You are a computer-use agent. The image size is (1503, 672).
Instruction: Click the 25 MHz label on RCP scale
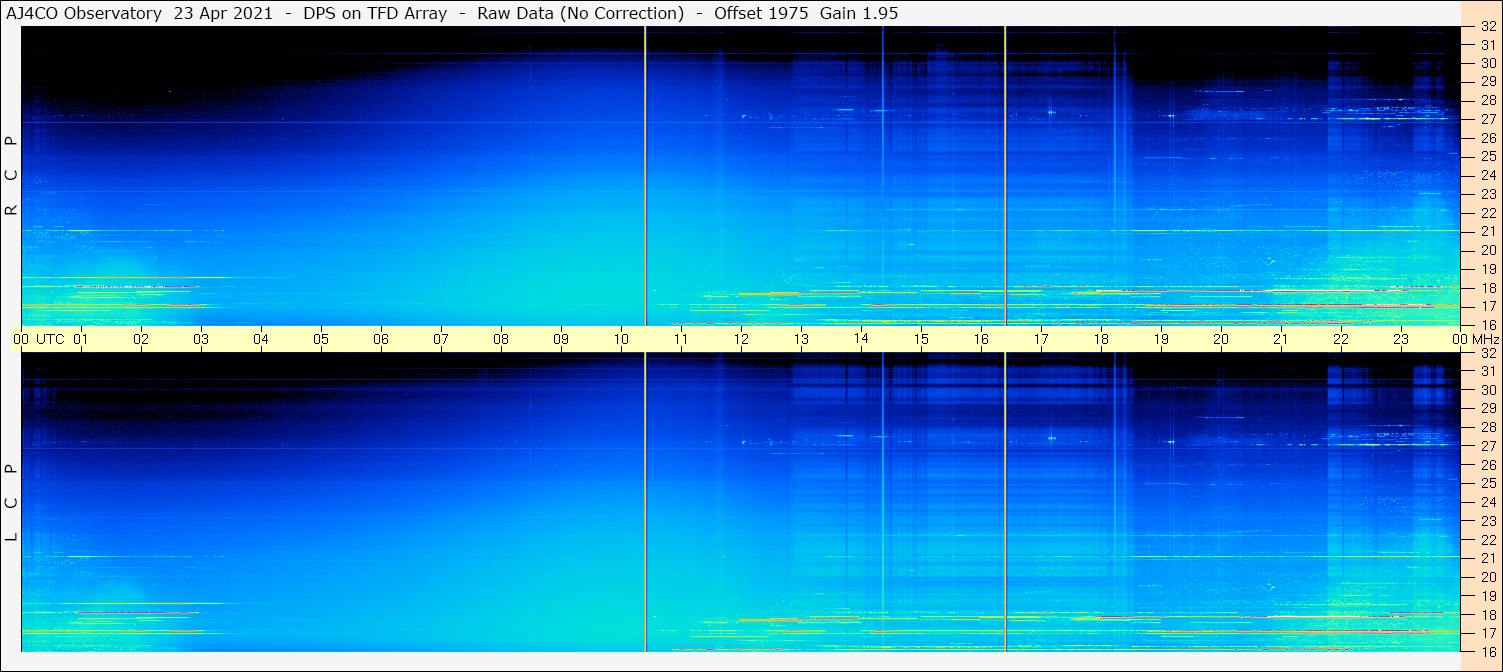click(1487, 156)
